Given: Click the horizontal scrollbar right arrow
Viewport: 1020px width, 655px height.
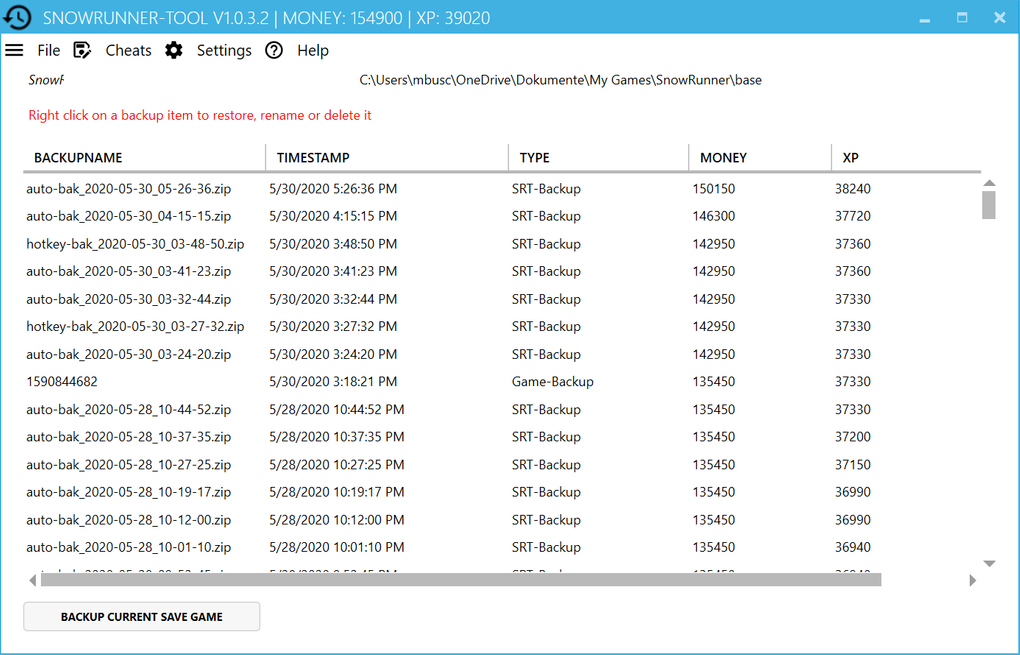Looking at the screenshot, I should point(972,580).
